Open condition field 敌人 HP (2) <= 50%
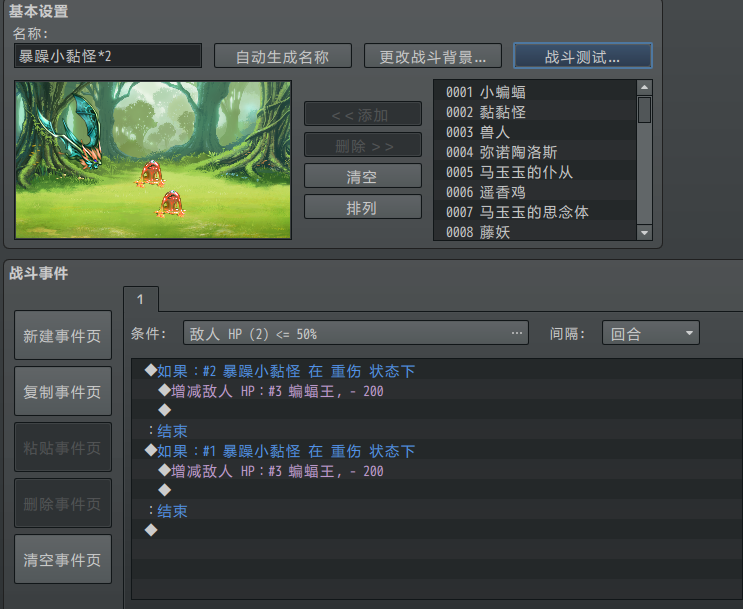Viewport: 743px width, 609px height. 356,333
